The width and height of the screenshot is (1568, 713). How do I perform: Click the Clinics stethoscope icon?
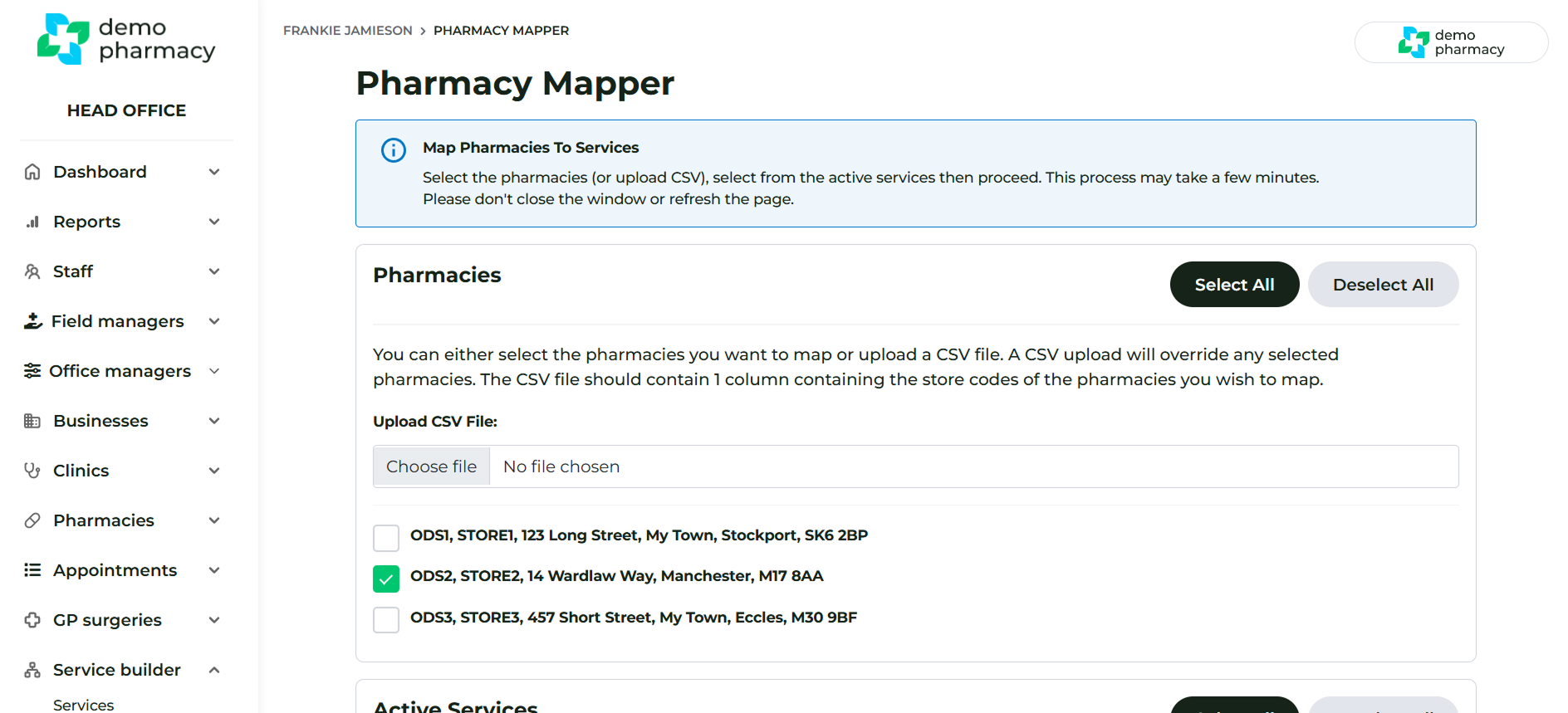click(32, 471)
